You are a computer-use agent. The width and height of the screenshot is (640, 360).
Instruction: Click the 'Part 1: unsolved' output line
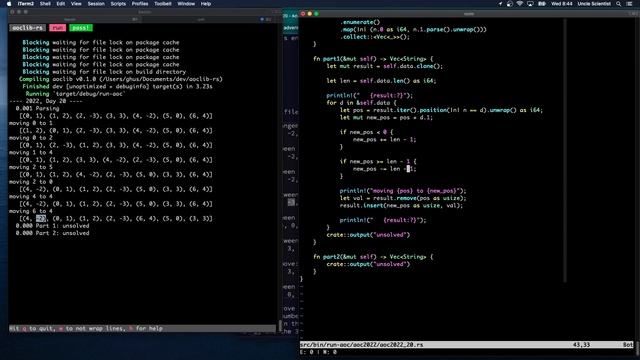click(52, 226)
